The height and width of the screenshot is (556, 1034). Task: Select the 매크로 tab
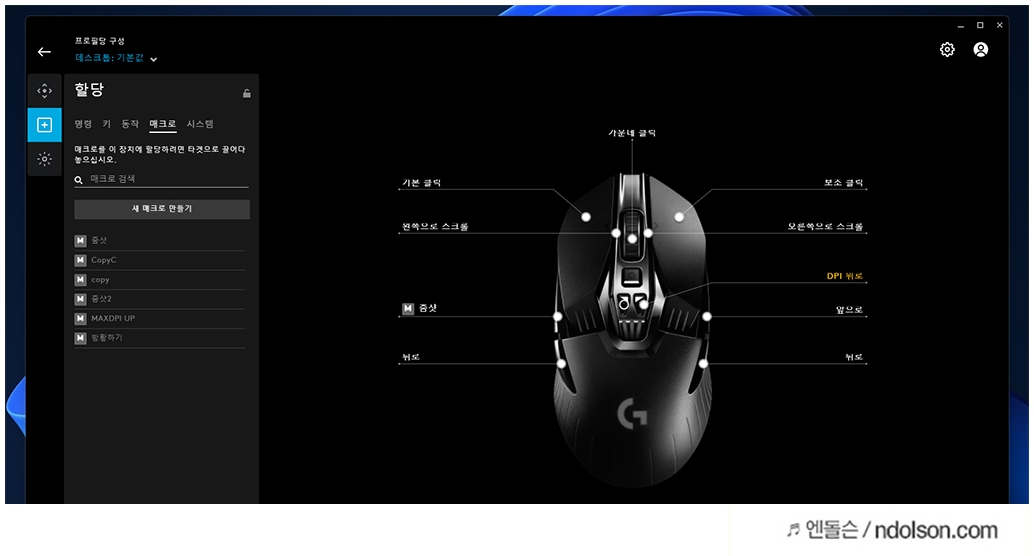pyautogui.click(x=162, y=124)
